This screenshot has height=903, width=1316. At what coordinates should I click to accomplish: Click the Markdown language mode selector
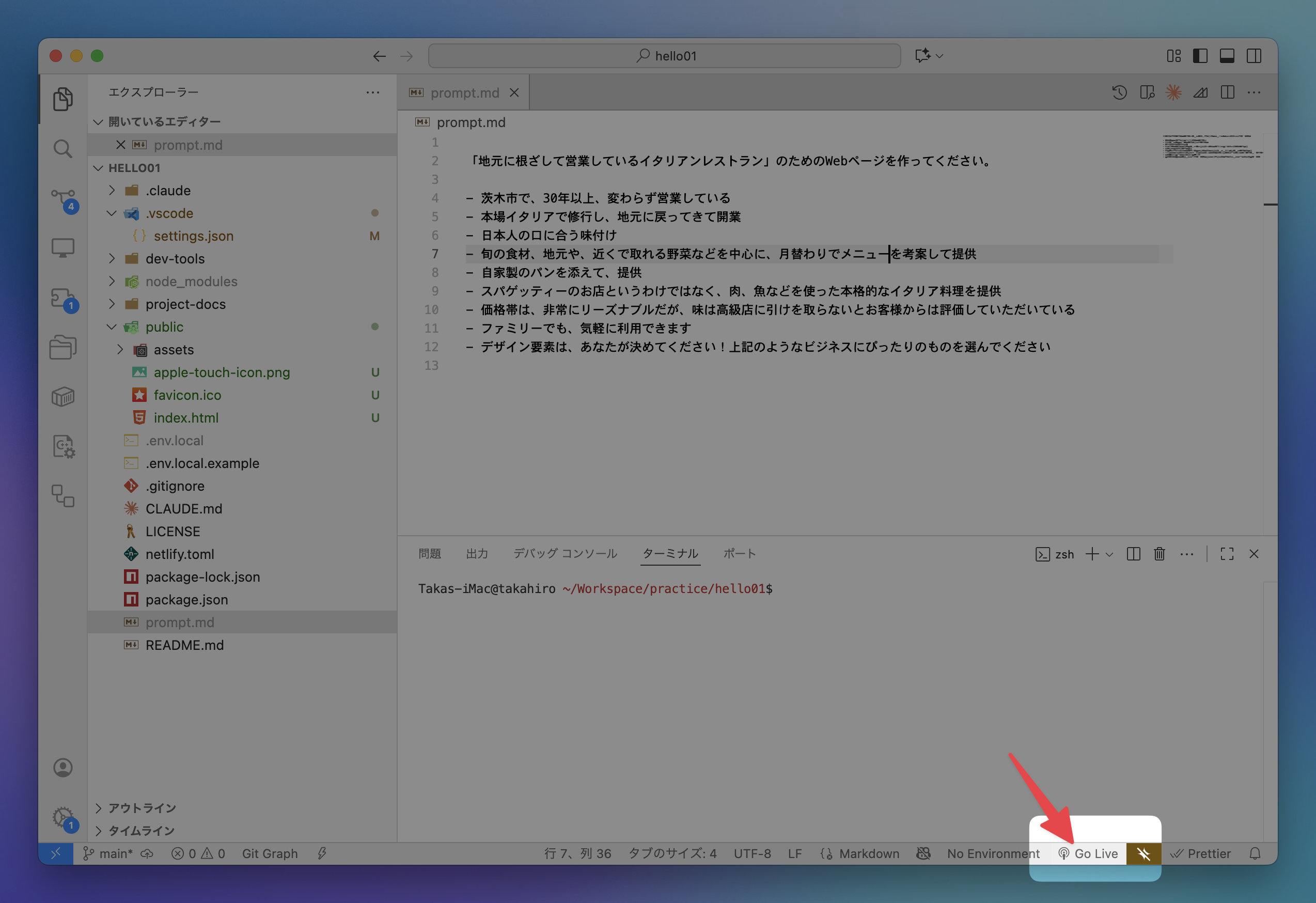pos(869,854)
